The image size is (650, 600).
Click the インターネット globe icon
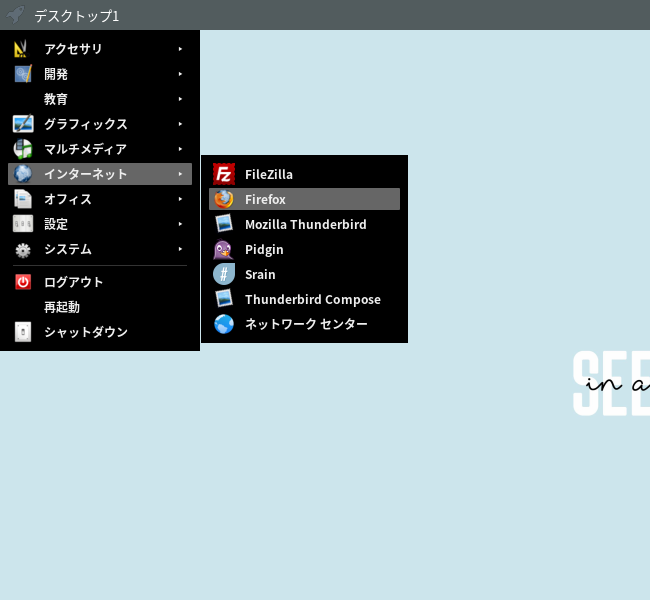point(23,174)
